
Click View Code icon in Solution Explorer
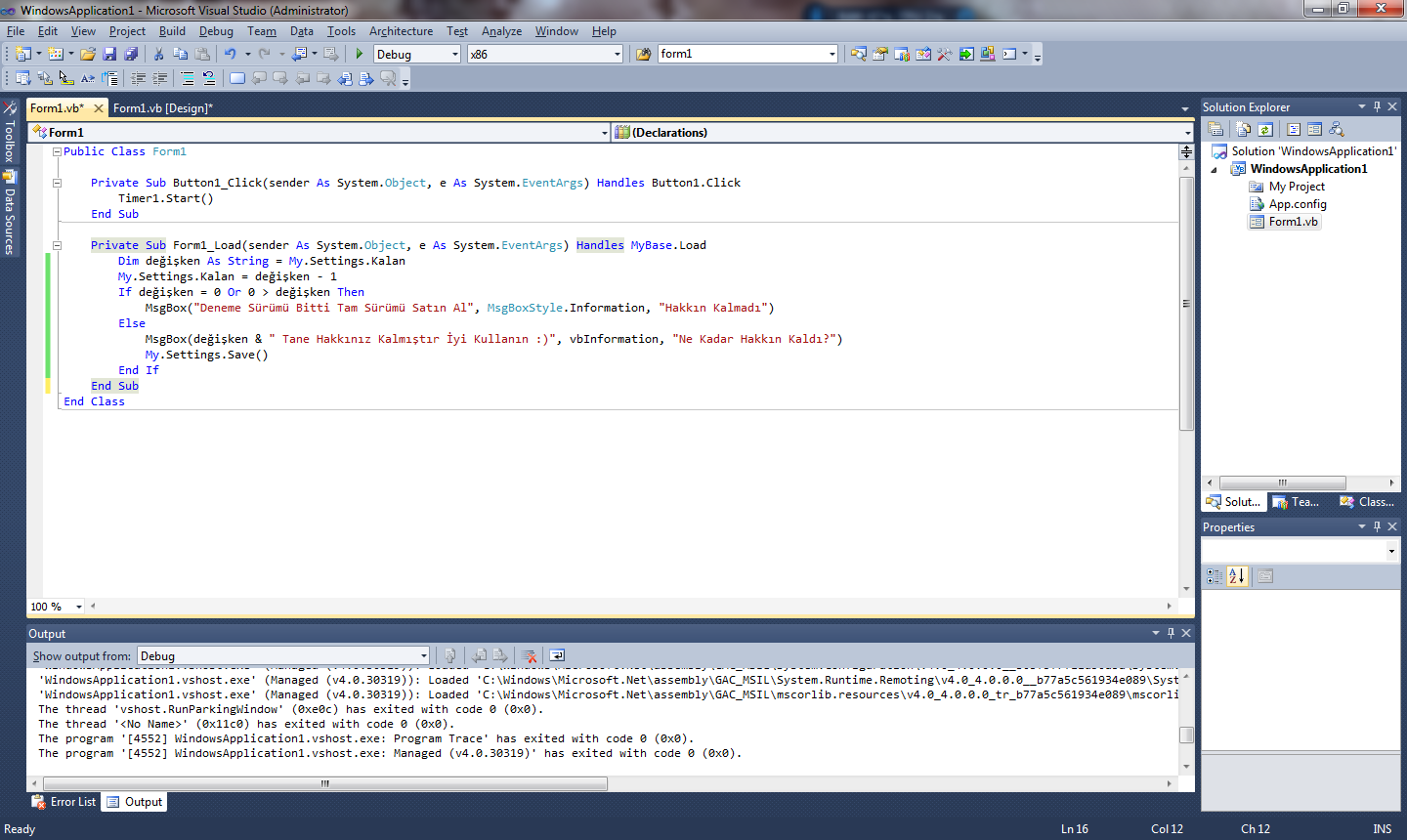tap(1294, 129)
